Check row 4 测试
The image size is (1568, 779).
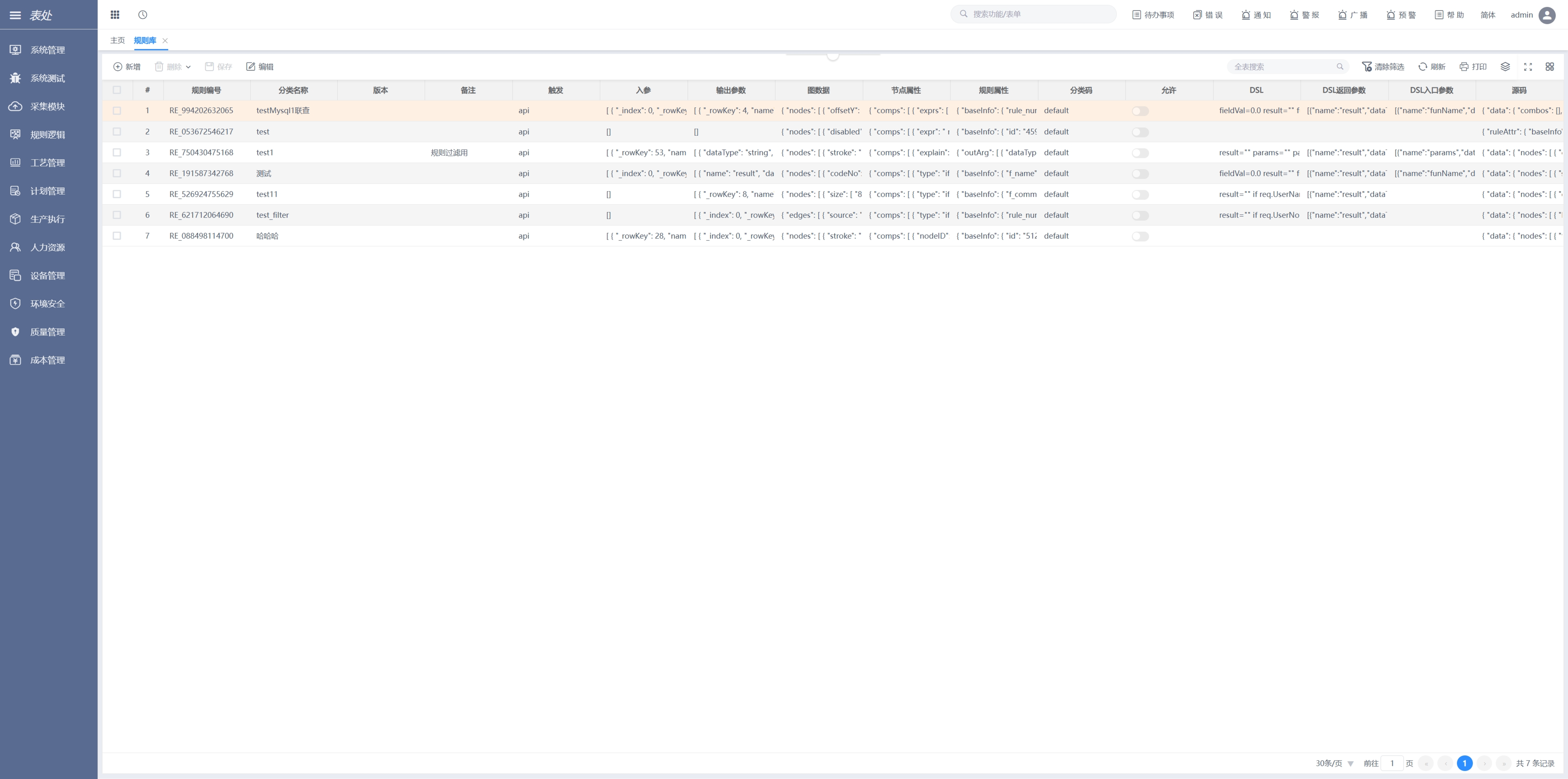tap(117, 174)
